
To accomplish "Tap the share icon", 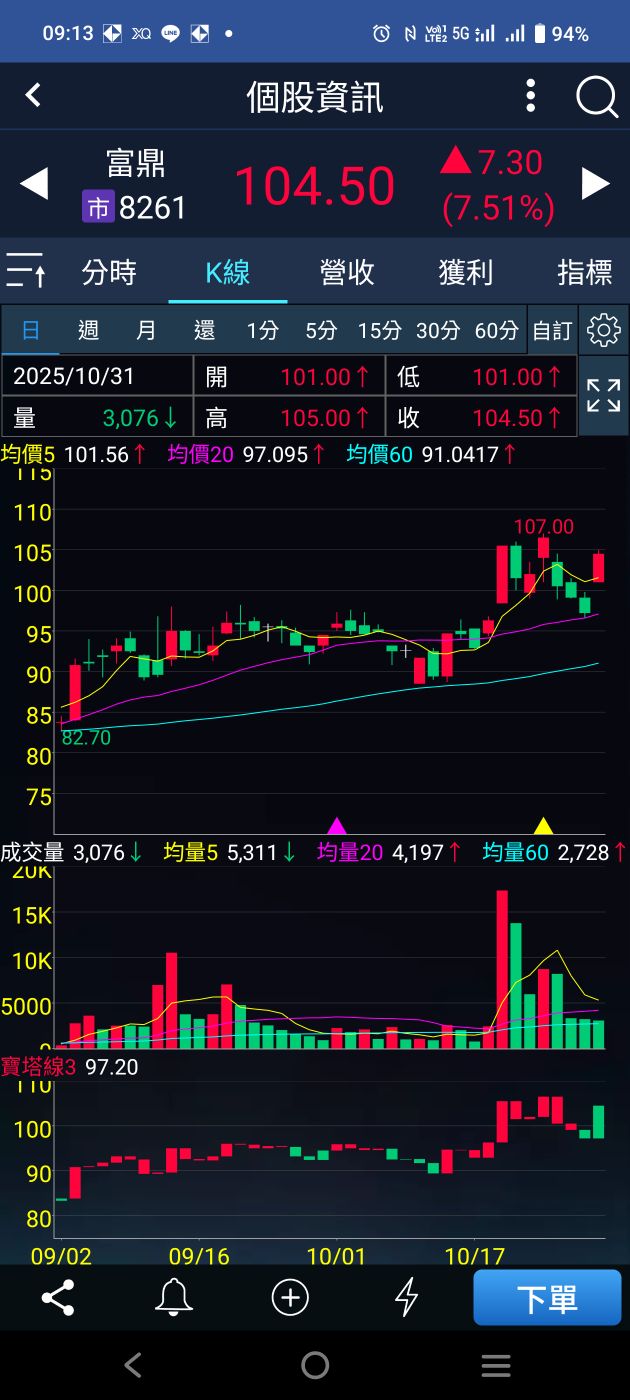I will click(x=58, y=1298).
